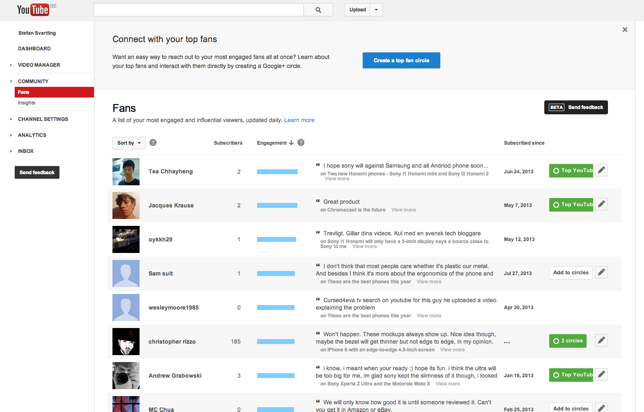Expand the Video Manager sidebar section
The height and width of the screenshot is (412, 644).
(39, 65)
